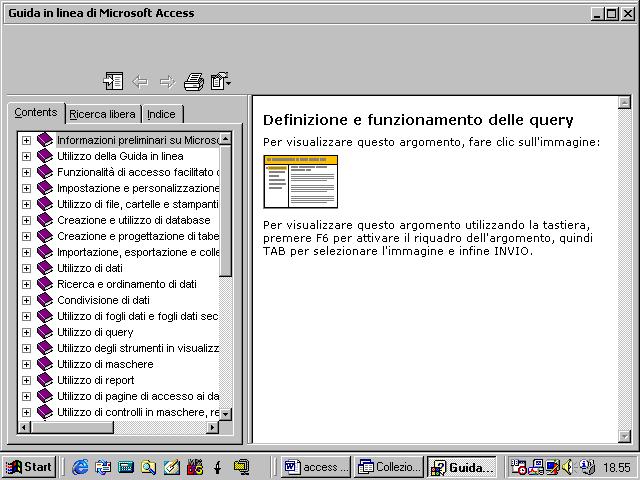The width and height of the screenshot is (640, 480).
Task: Switch to the Contents tab
Action: pos(36,112)
